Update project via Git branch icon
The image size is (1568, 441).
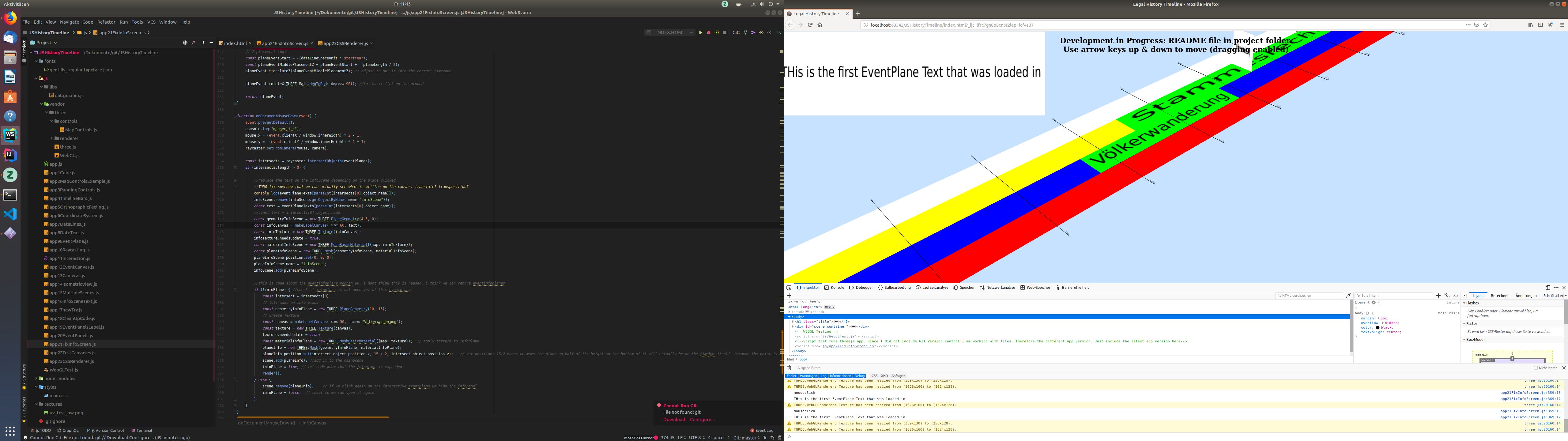point(745,33)
